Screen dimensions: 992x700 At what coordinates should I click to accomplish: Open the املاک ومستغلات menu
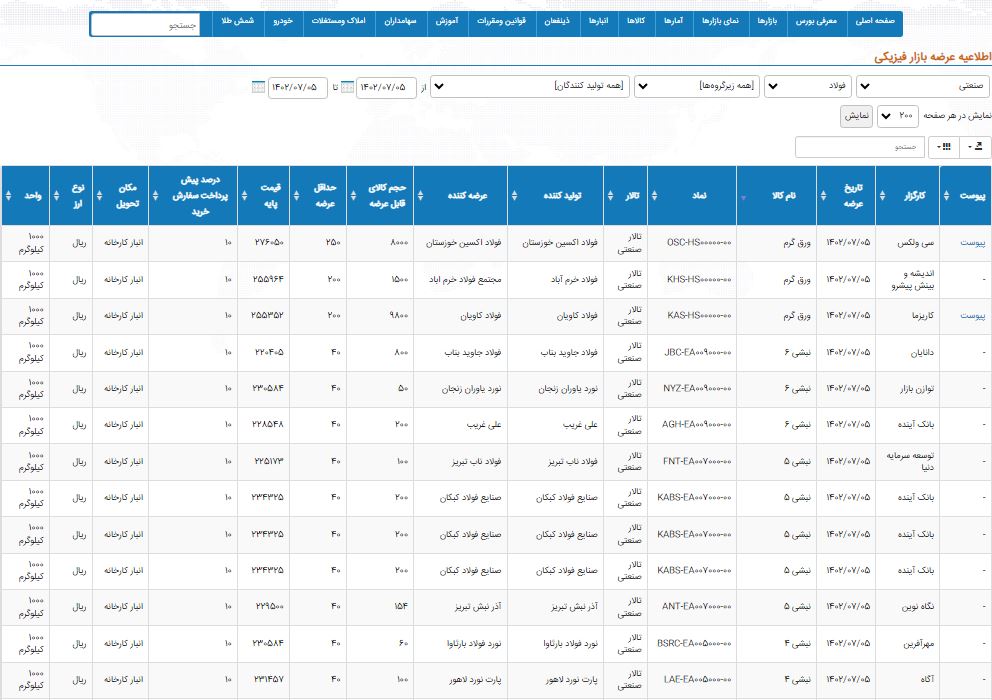pos(338,22)
